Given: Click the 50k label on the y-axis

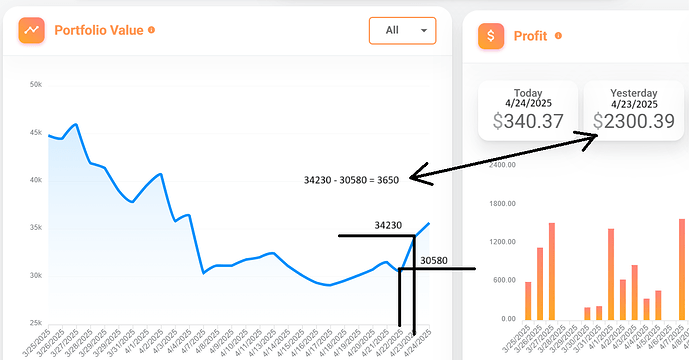Looking at the screenshot, I should [36, 84].
